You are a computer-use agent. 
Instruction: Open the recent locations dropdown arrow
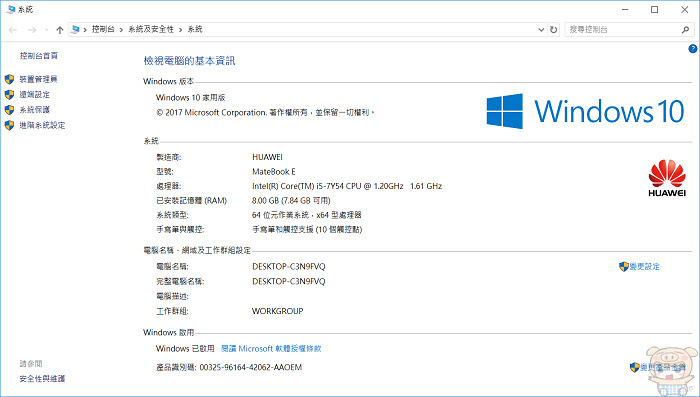[46, 30]
